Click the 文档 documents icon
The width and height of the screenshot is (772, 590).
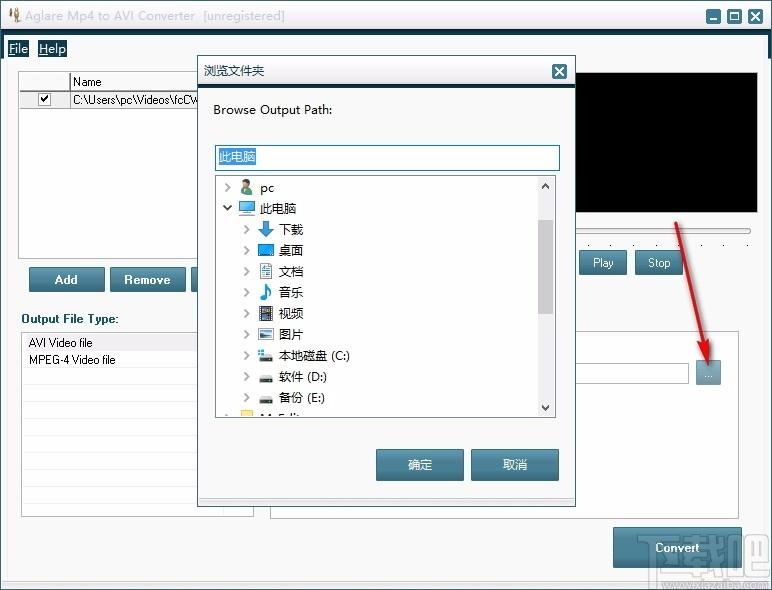tap(266, 271)
